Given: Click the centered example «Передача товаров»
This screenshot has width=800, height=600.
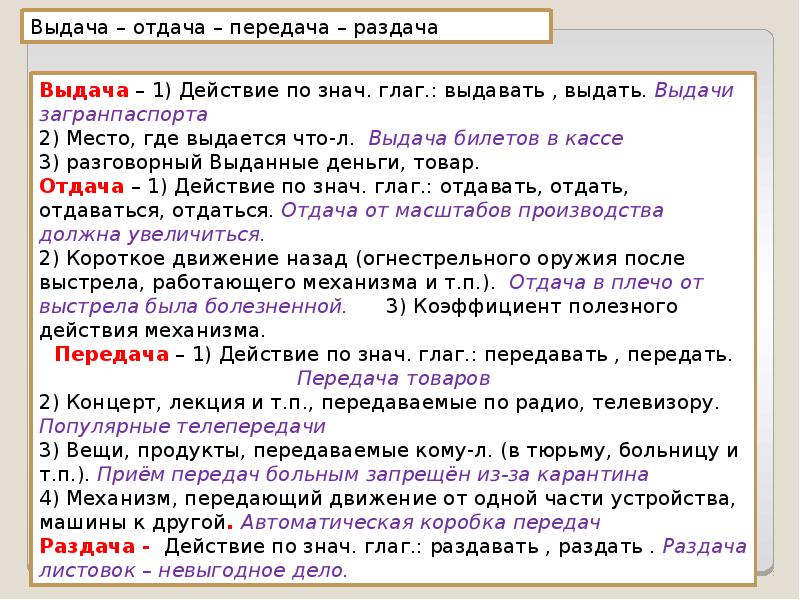Looking at the screenshot, I should pyautogui.click(x=393, y=379).
